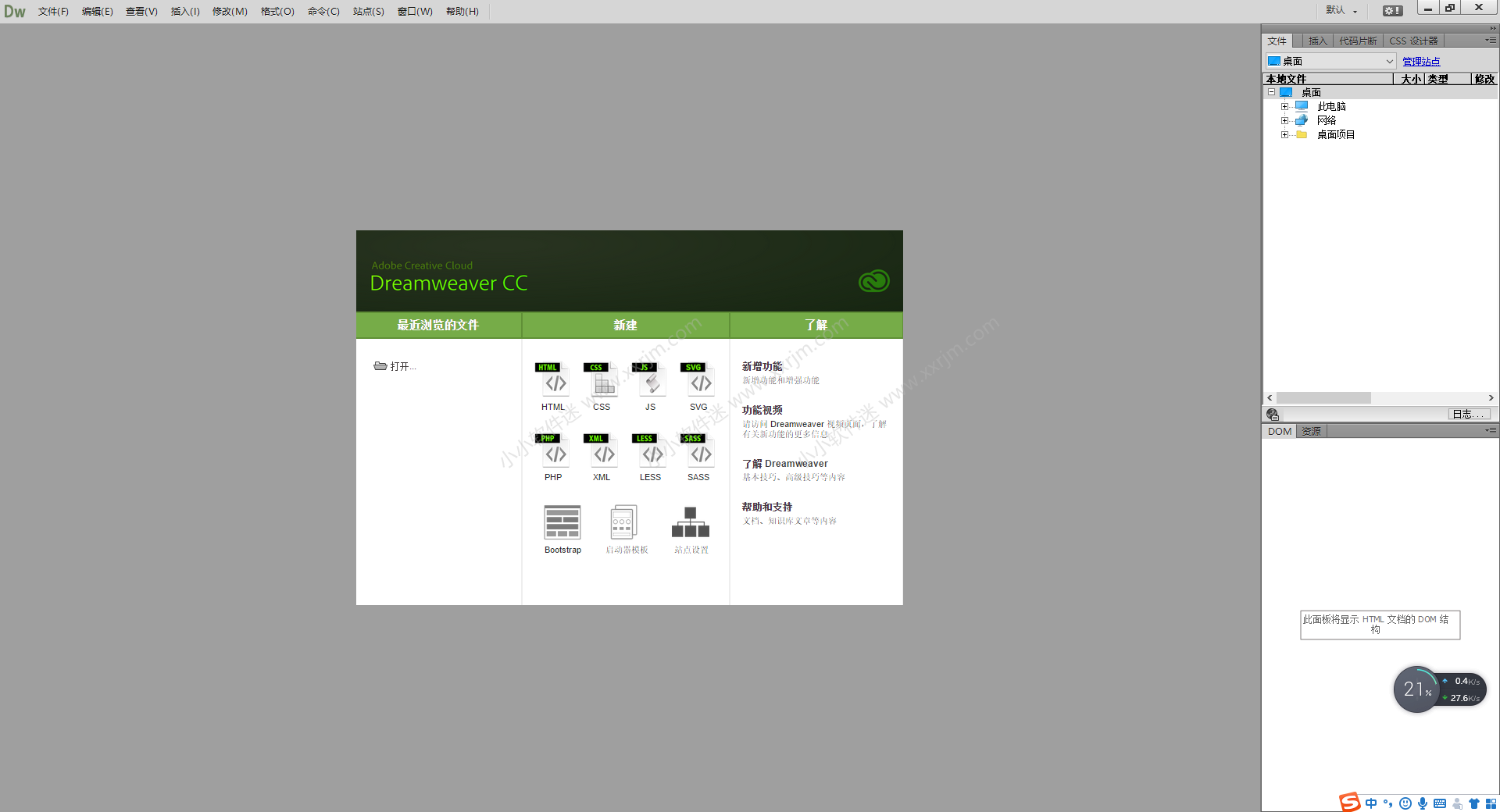Open the 修改(M) menu

(x=230, y=12)
